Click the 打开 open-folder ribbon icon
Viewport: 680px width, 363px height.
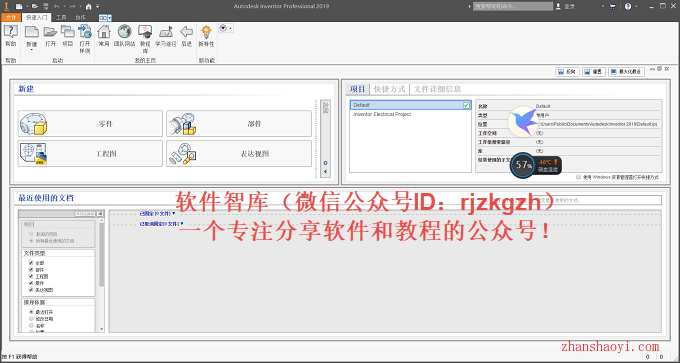50,32
